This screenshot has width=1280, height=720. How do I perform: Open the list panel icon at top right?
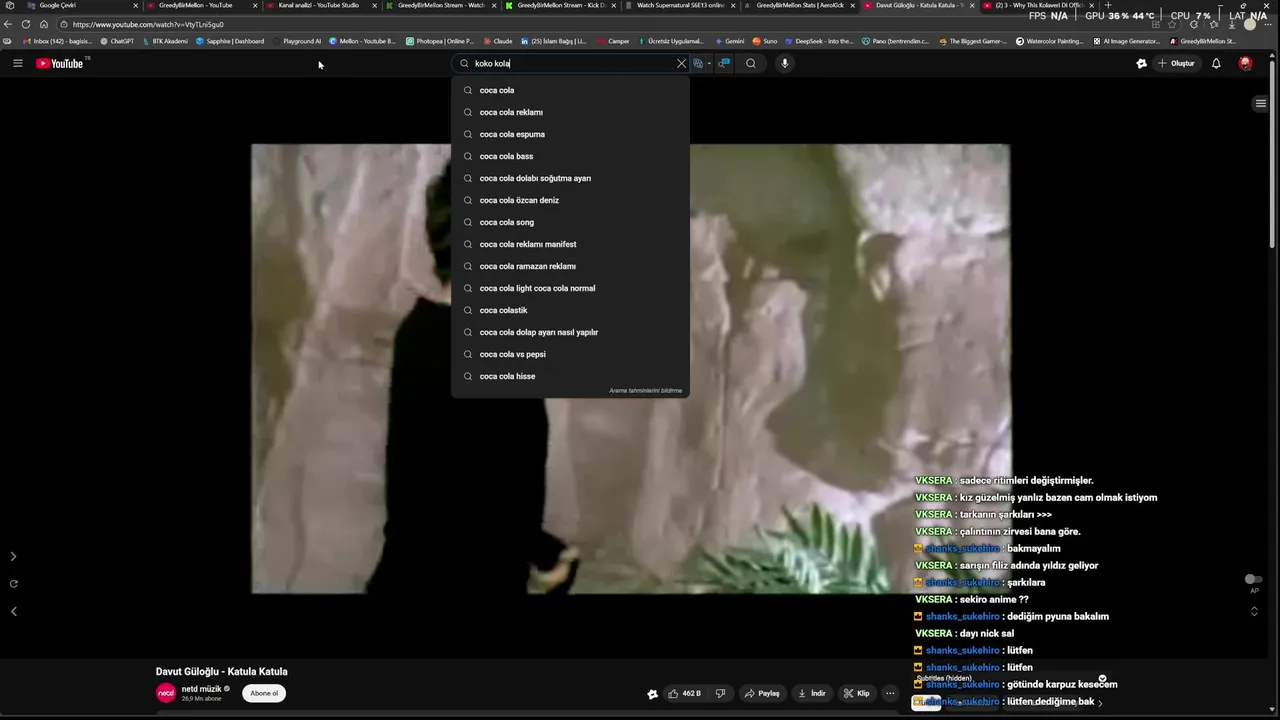pos(1260,103)
